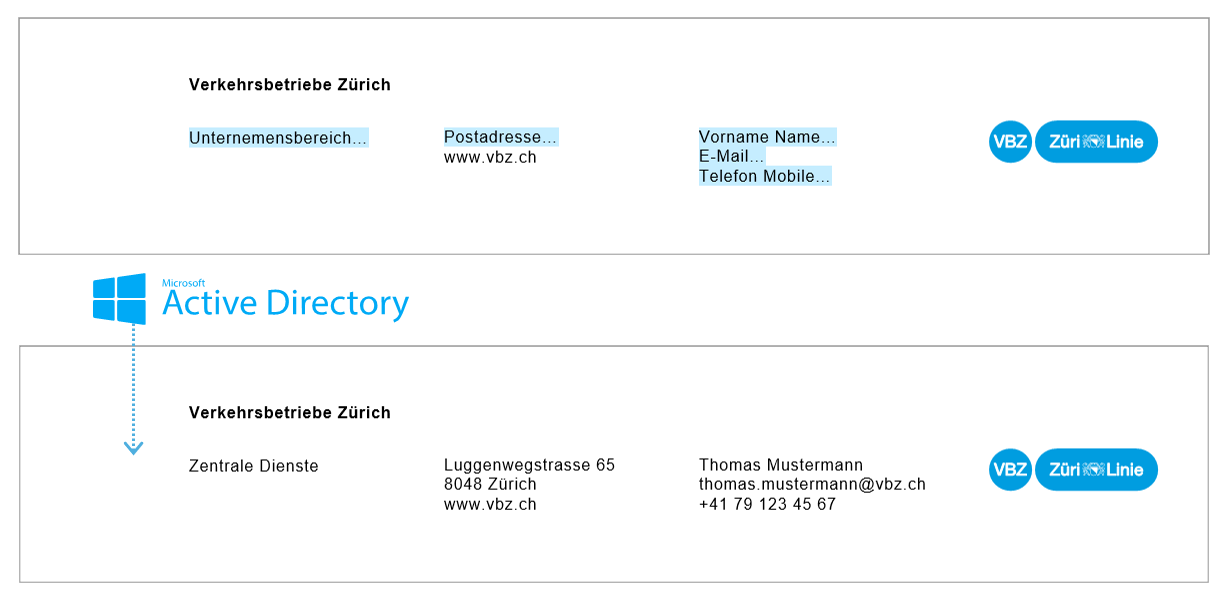Viewport: 1231px width, 602px height.
Task: Click the bottom Züri Linie badge
Action: tap(1096, 470)
